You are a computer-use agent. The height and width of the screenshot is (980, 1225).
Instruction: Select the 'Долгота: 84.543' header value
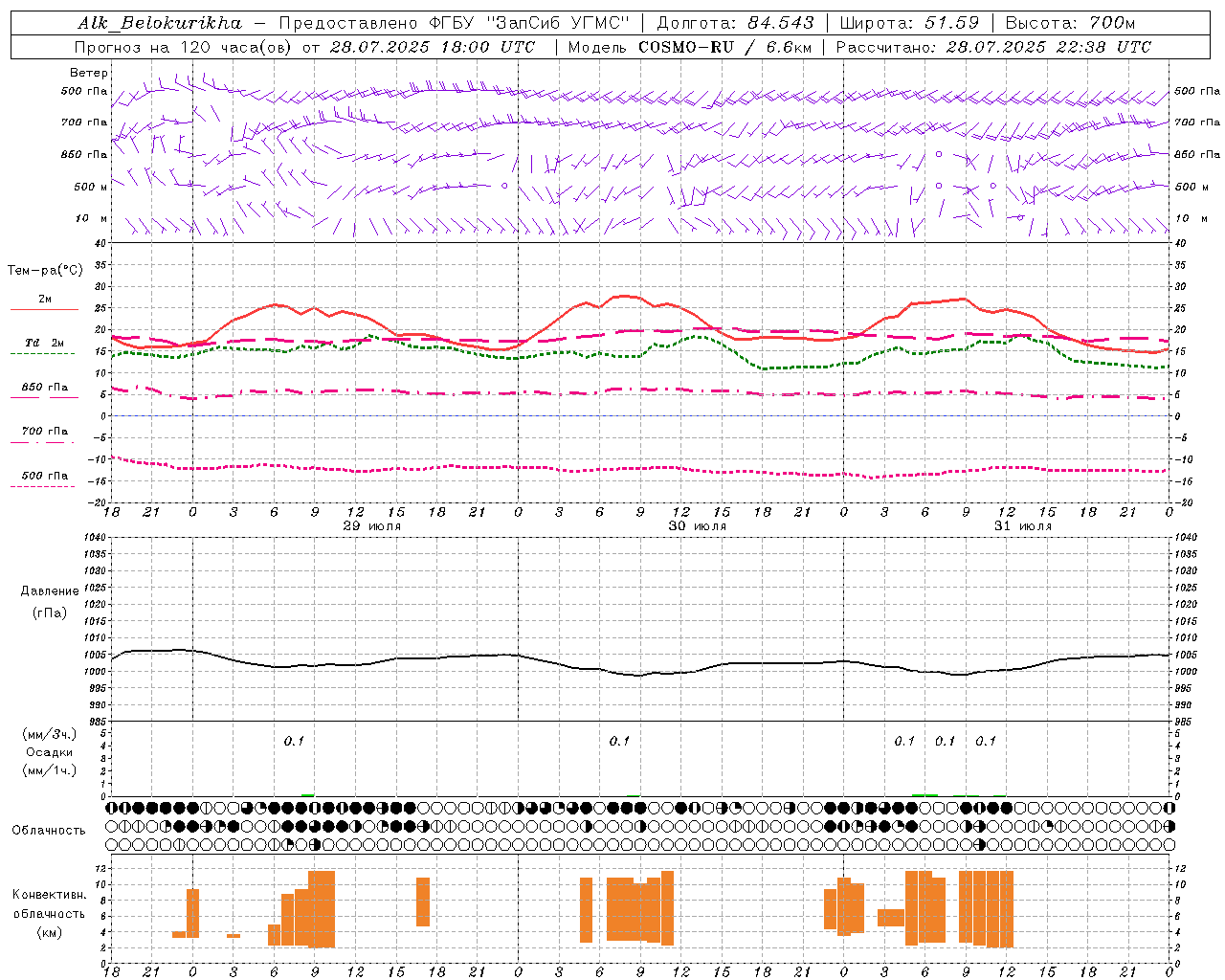click(x=736, y=23)
